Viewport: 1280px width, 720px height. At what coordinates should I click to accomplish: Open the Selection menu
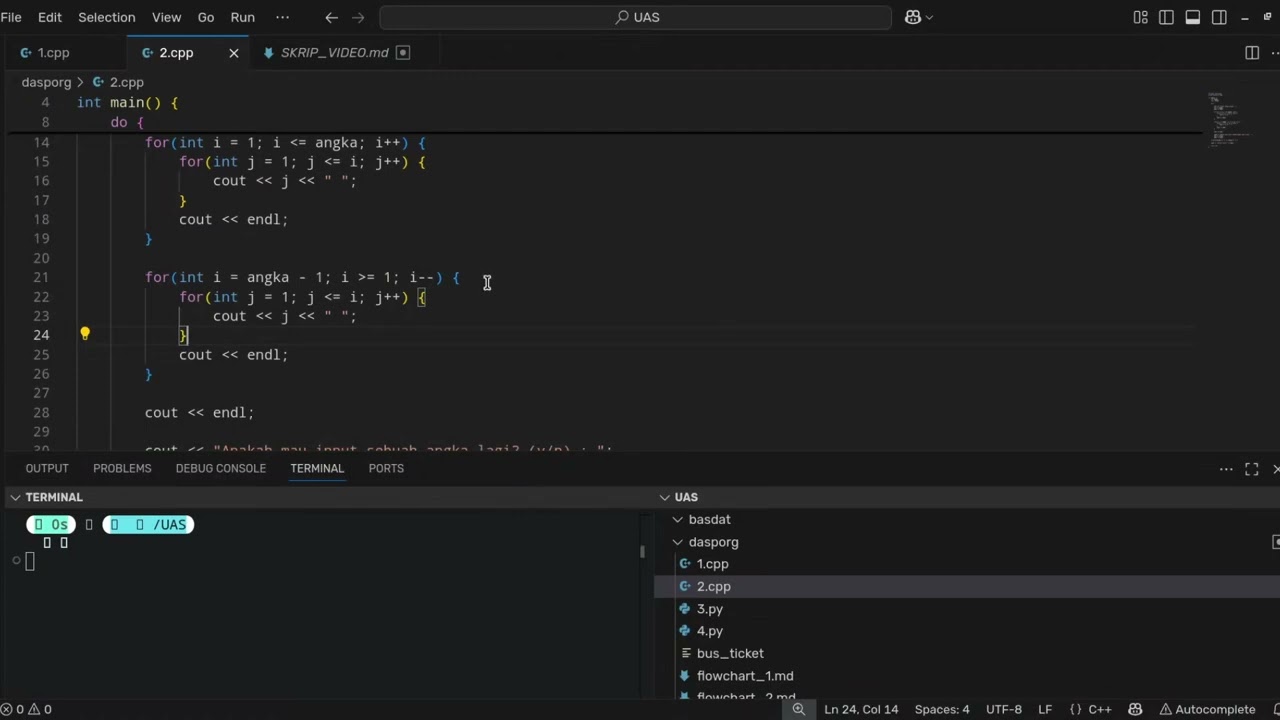pyautogui.click(x=107, y=17)
